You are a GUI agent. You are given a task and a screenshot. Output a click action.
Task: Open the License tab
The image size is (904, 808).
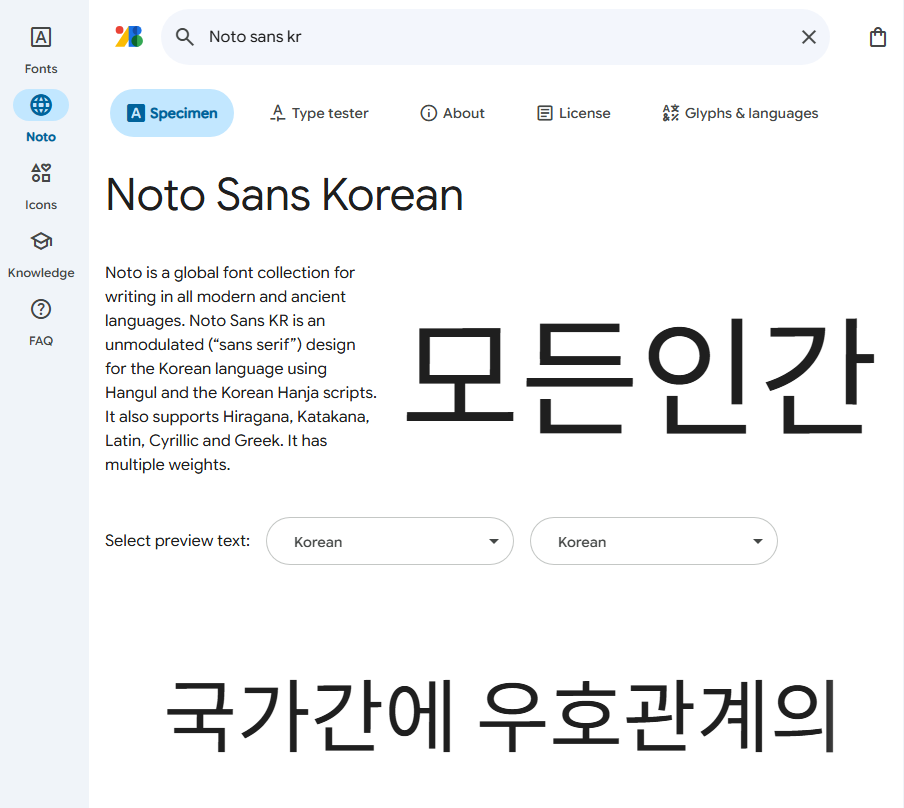click(x=574, y=113)
